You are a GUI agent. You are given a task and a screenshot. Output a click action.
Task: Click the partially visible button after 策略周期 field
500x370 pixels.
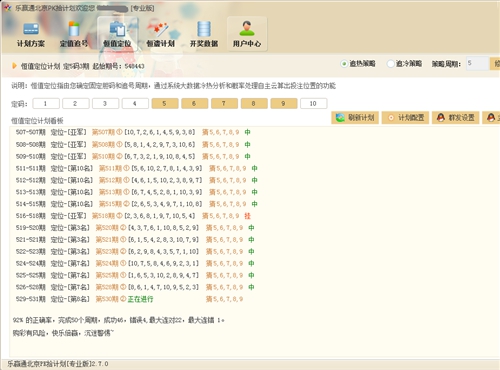(495, 63)
